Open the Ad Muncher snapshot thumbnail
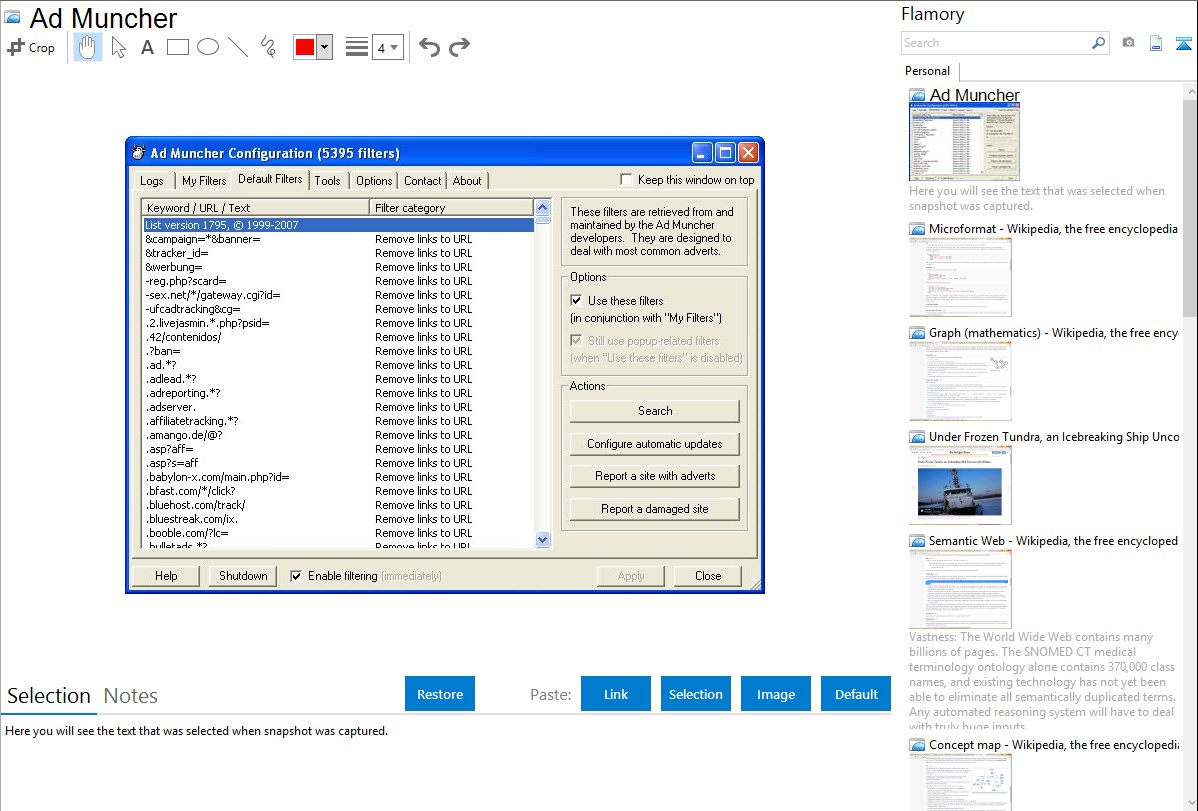1198x811 pixels. (963, 142)
